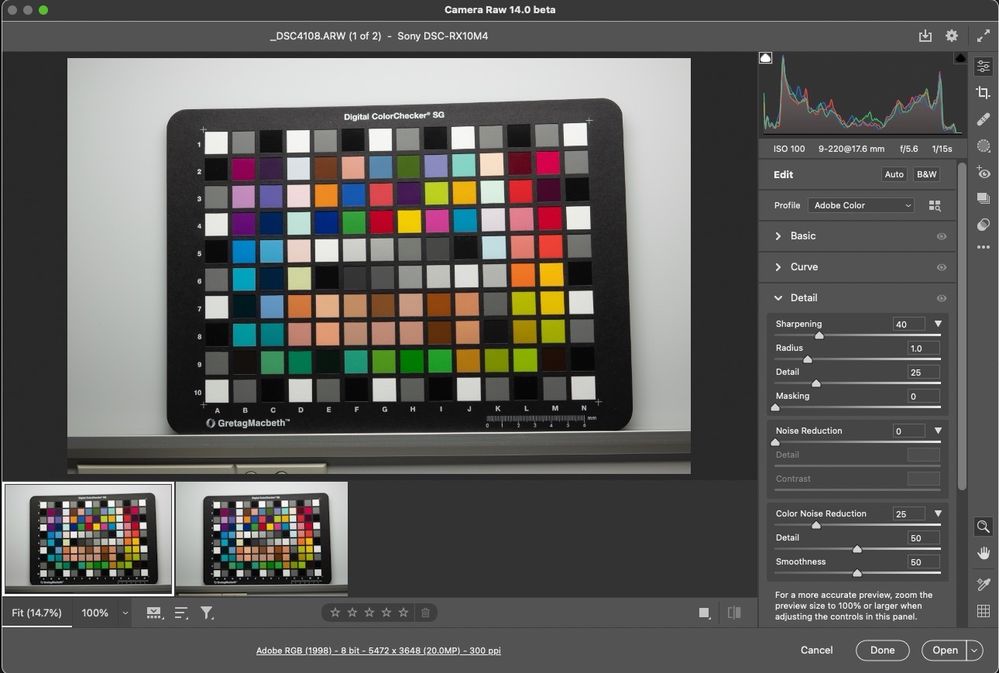Image resolution: width=999 pixels, height=673 pixels.
Task: Collapse Sharpening options disclosure triangle
Action: tap(938, 324)
